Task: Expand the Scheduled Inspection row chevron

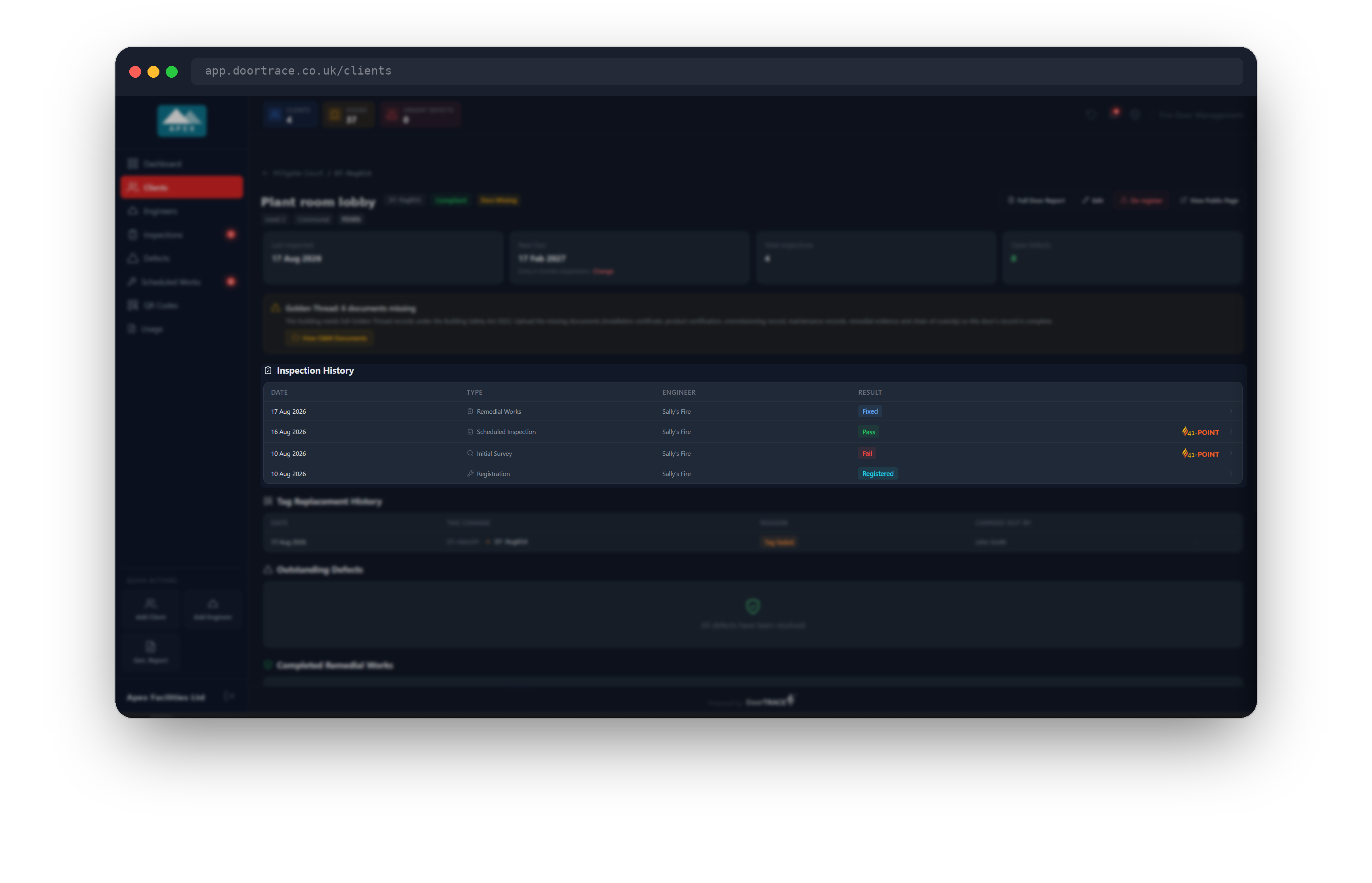Action: (1230, 432)
